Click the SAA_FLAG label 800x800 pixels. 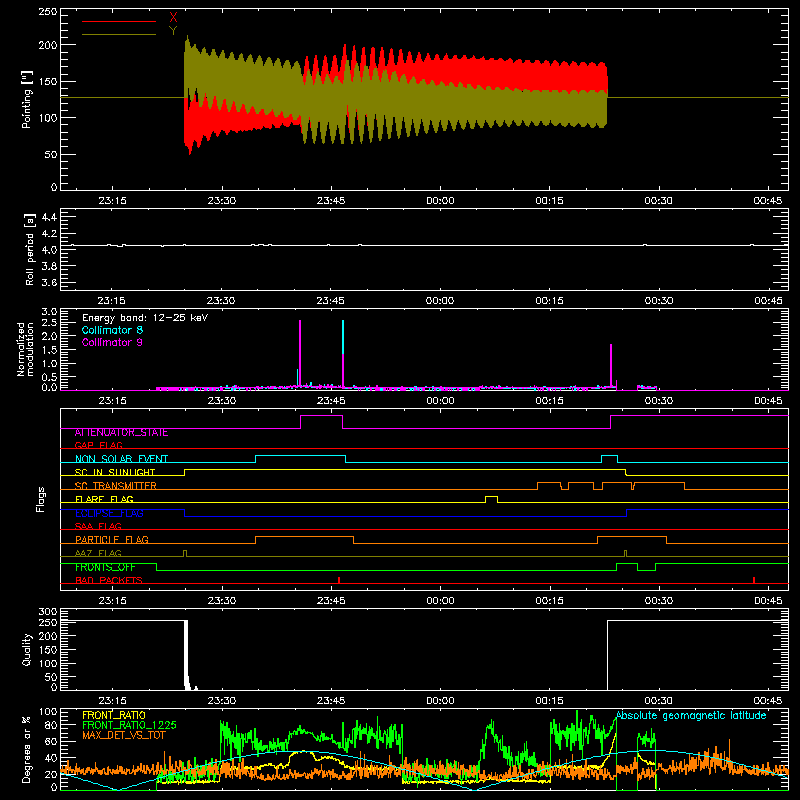click(98, 526)
